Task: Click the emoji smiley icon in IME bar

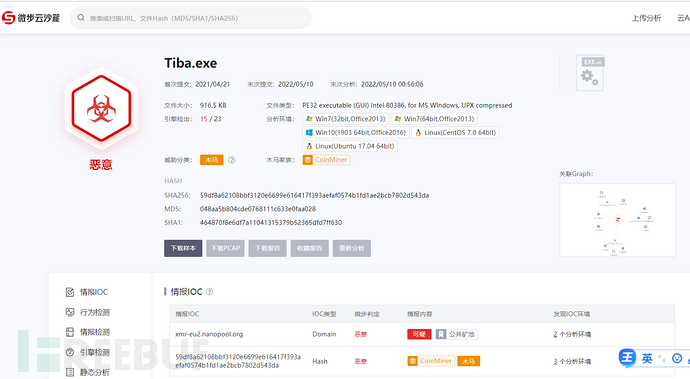Action: pos(677,359)
